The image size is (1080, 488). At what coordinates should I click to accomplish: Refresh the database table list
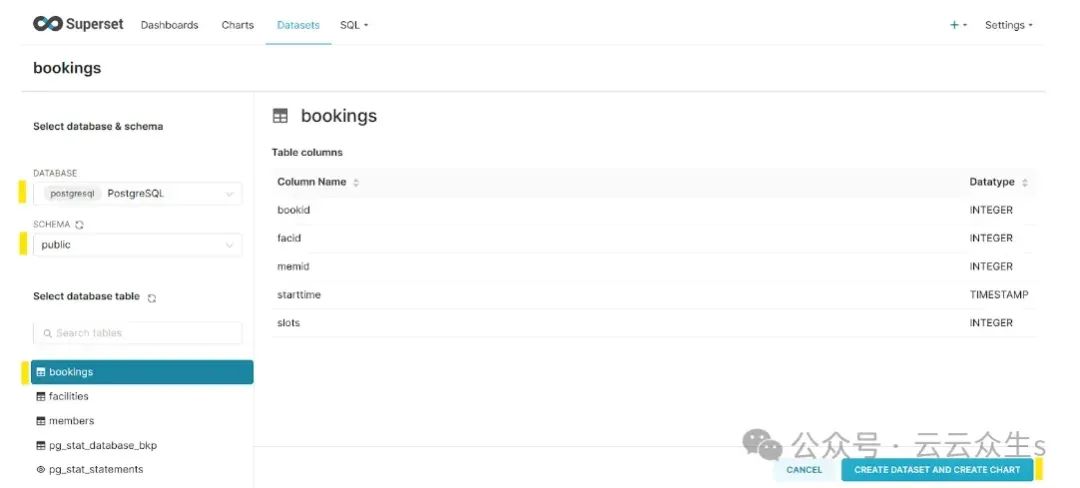click(x=152, y=298)
